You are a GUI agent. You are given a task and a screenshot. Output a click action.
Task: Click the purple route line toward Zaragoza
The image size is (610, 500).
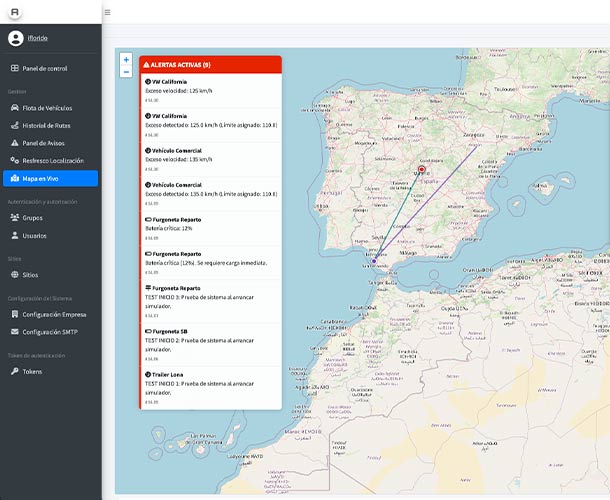pos(426,203)
